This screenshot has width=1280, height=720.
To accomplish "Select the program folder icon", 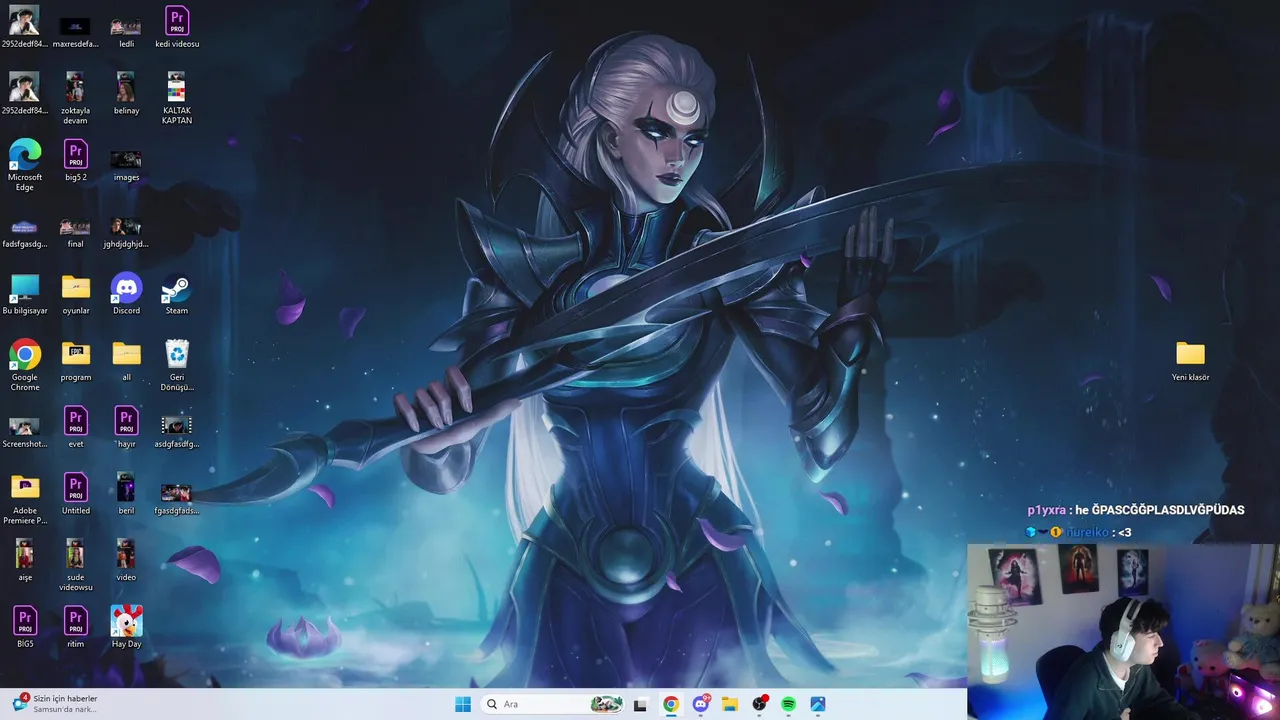I will 75,360.
